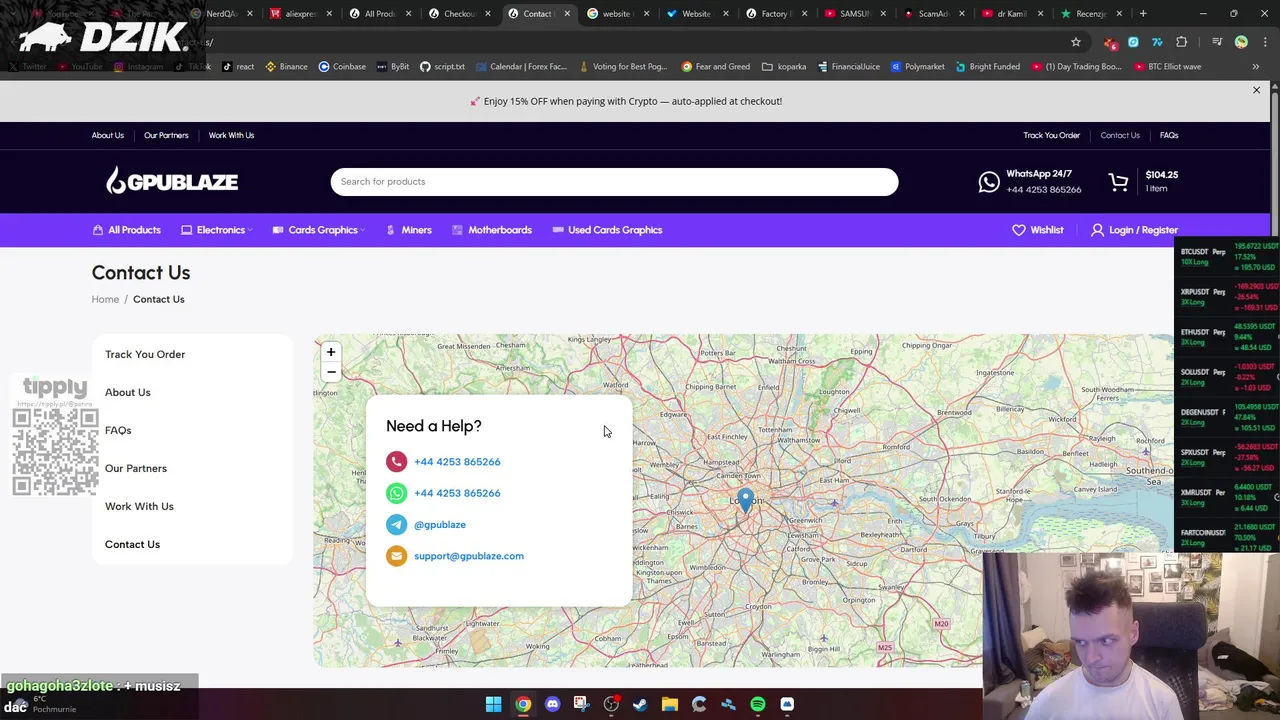Expand the Electronics dropdown menu
The image size is (1280, 720).
(x=216, y=230)
